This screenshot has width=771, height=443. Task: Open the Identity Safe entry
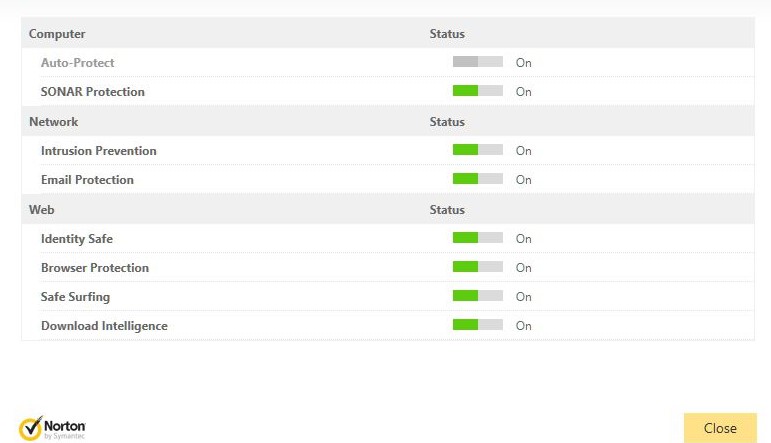77,239
